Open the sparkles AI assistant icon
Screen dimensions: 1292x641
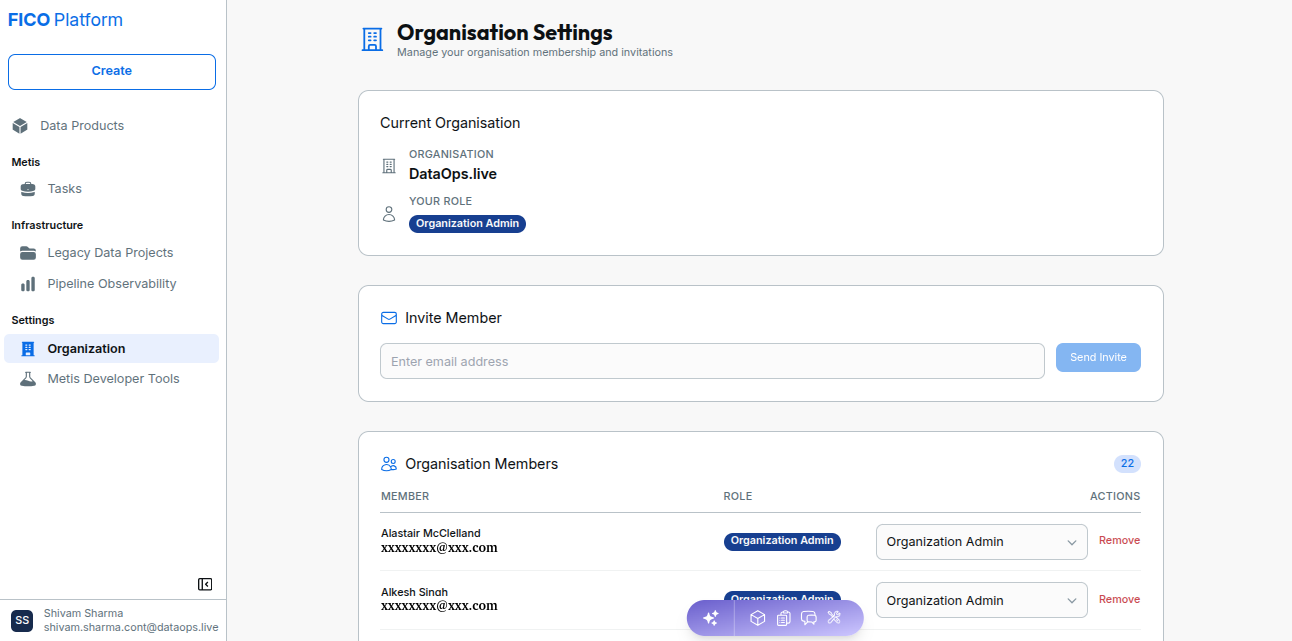pyautogui.click(x=711, y=618)
